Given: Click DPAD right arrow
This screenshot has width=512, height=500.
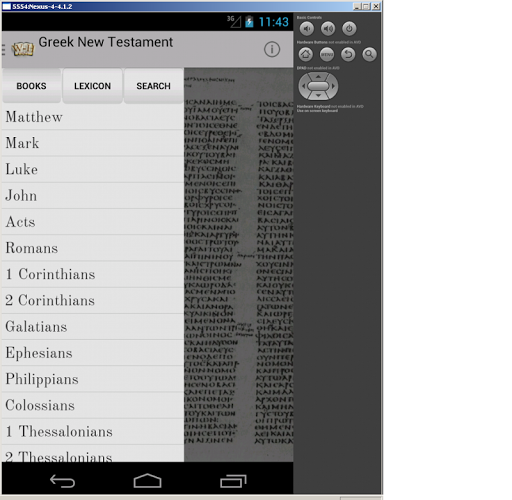Looking at the screenshot, I should (x=333, y=86).
